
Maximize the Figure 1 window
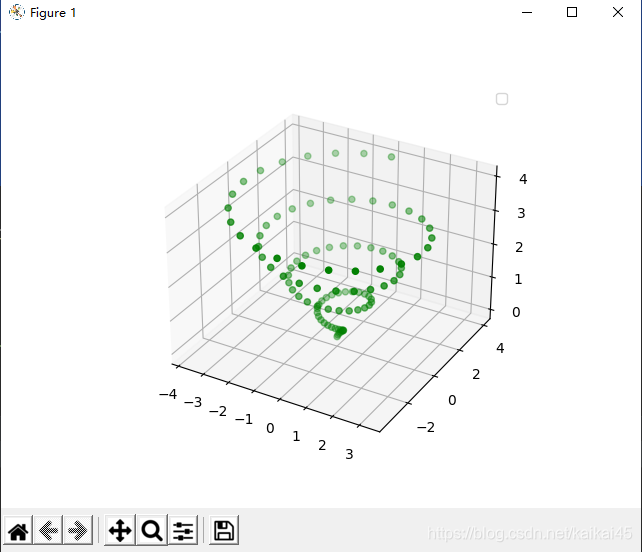tap(572, 12)
